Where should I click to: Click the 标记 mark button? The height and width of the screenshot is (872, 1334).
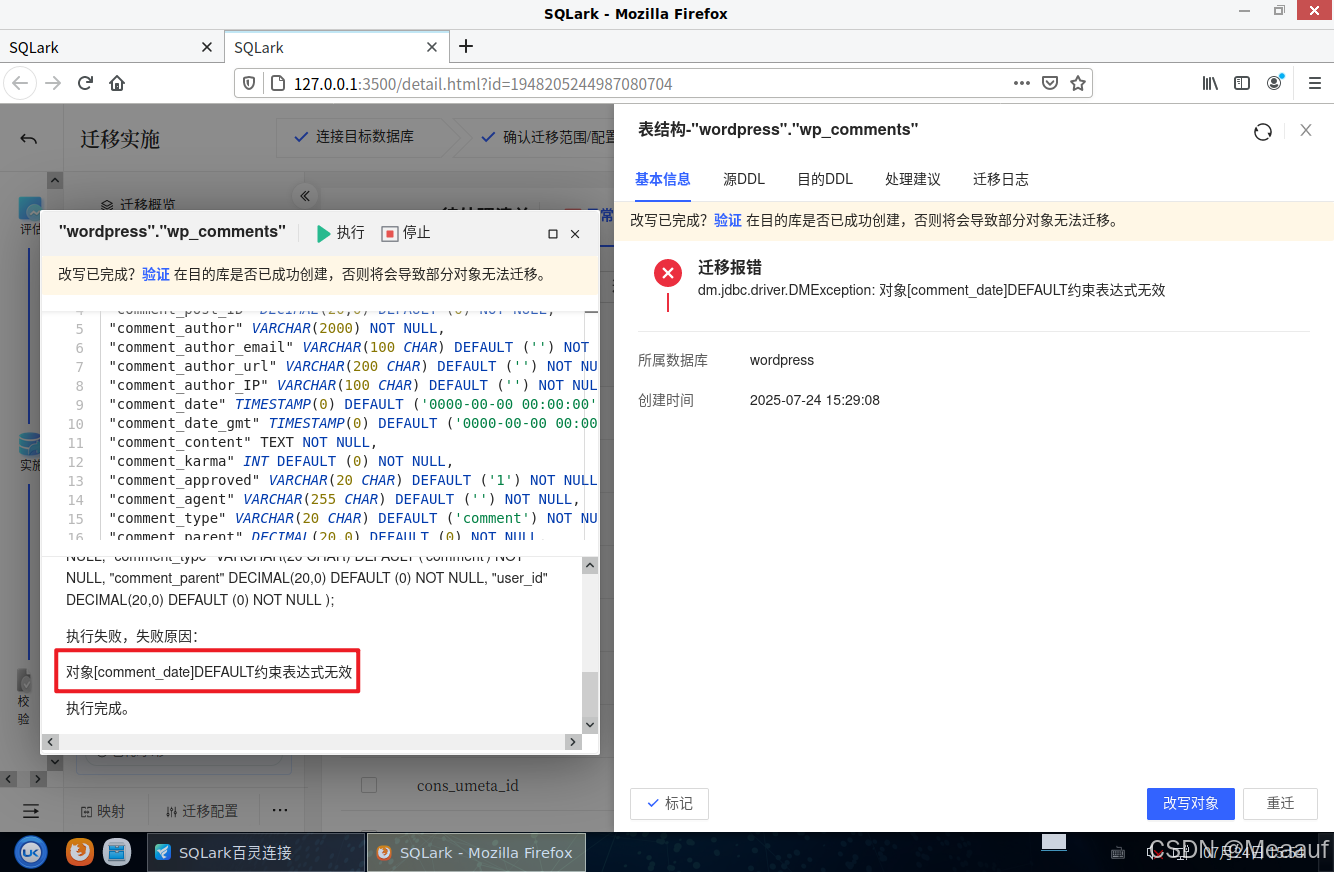[669, 803]
